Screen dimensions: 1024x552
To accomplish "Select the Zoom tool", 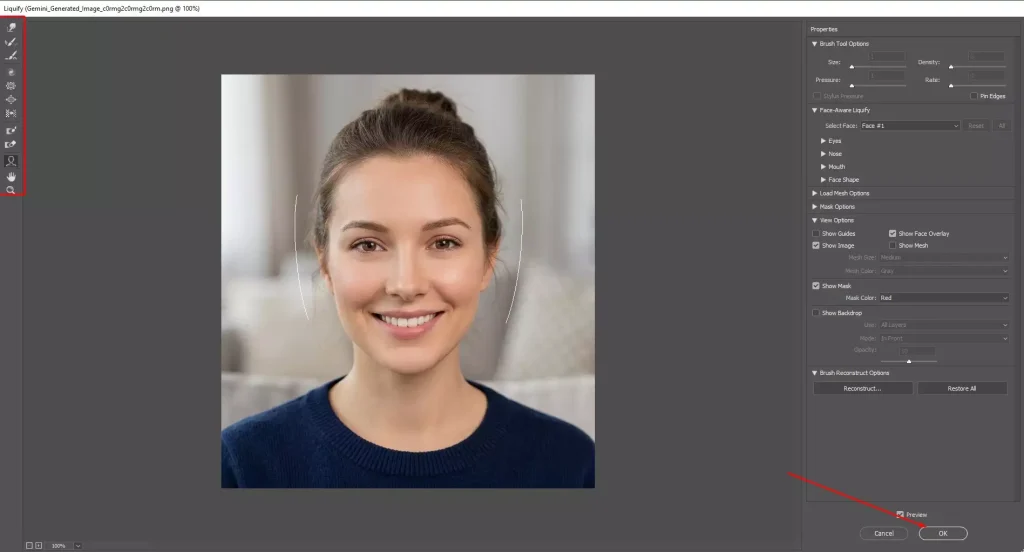I will click(x=11, y=191).
